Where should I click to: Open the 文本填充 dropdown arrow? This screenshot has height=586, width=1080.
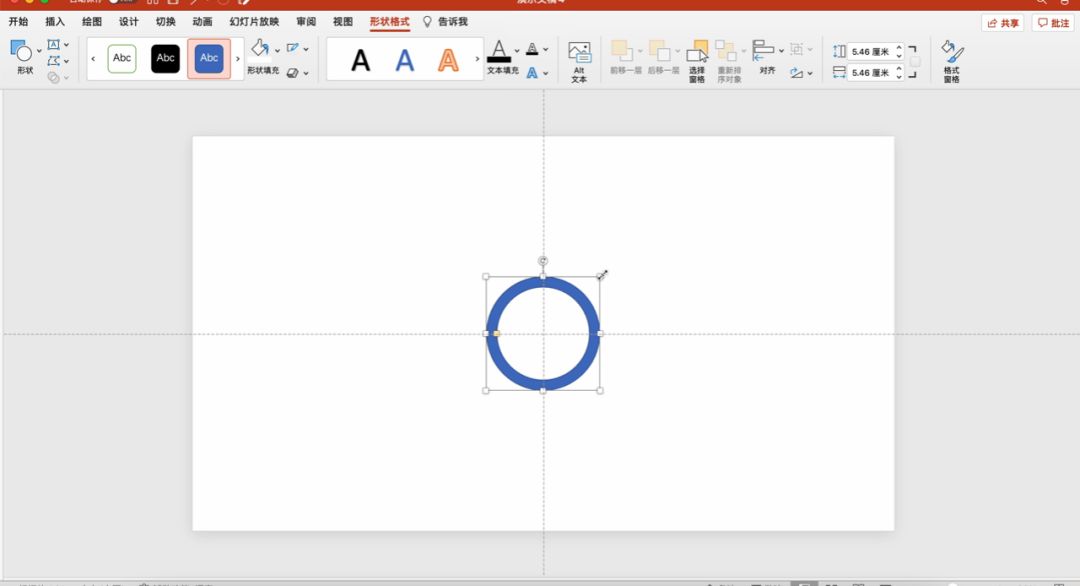coord(517,51)
